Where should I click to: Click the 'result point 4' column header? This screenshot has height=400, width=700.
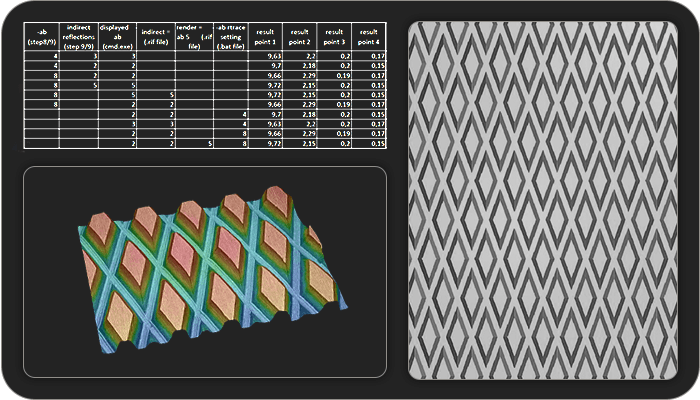pyautogui.click(x=369, y=37)
